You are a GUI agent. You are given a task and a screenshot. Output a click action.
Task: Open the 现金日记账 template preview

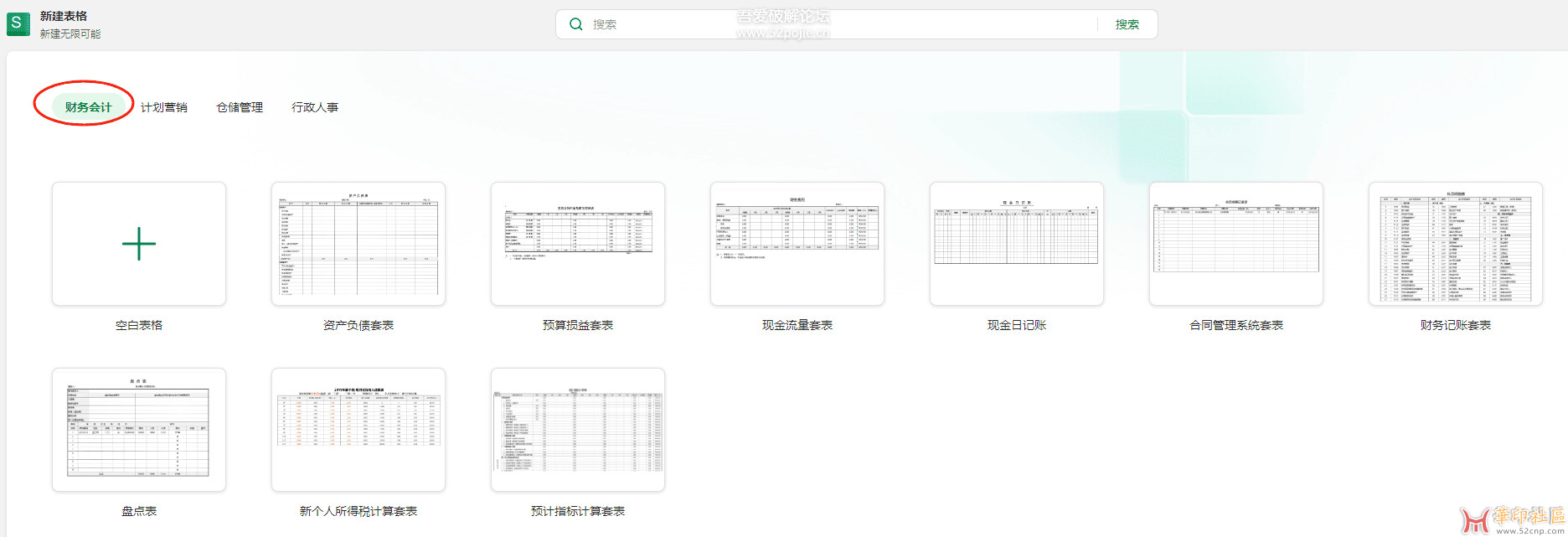[1017, 244]
